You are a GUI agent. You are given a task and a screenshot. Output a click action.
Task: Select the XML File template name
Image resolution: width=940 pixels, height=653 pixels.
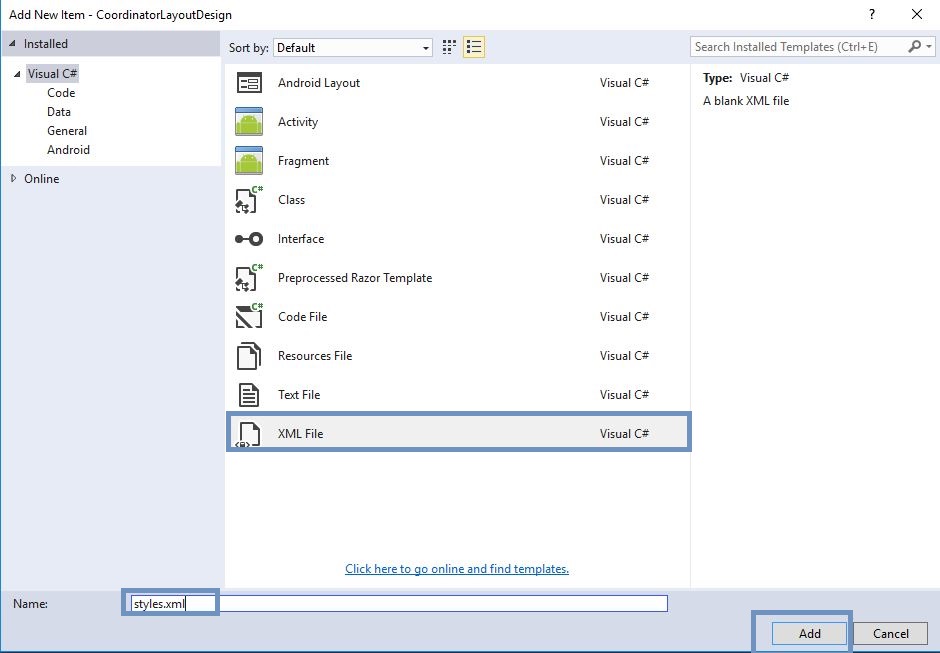(300, 434)
